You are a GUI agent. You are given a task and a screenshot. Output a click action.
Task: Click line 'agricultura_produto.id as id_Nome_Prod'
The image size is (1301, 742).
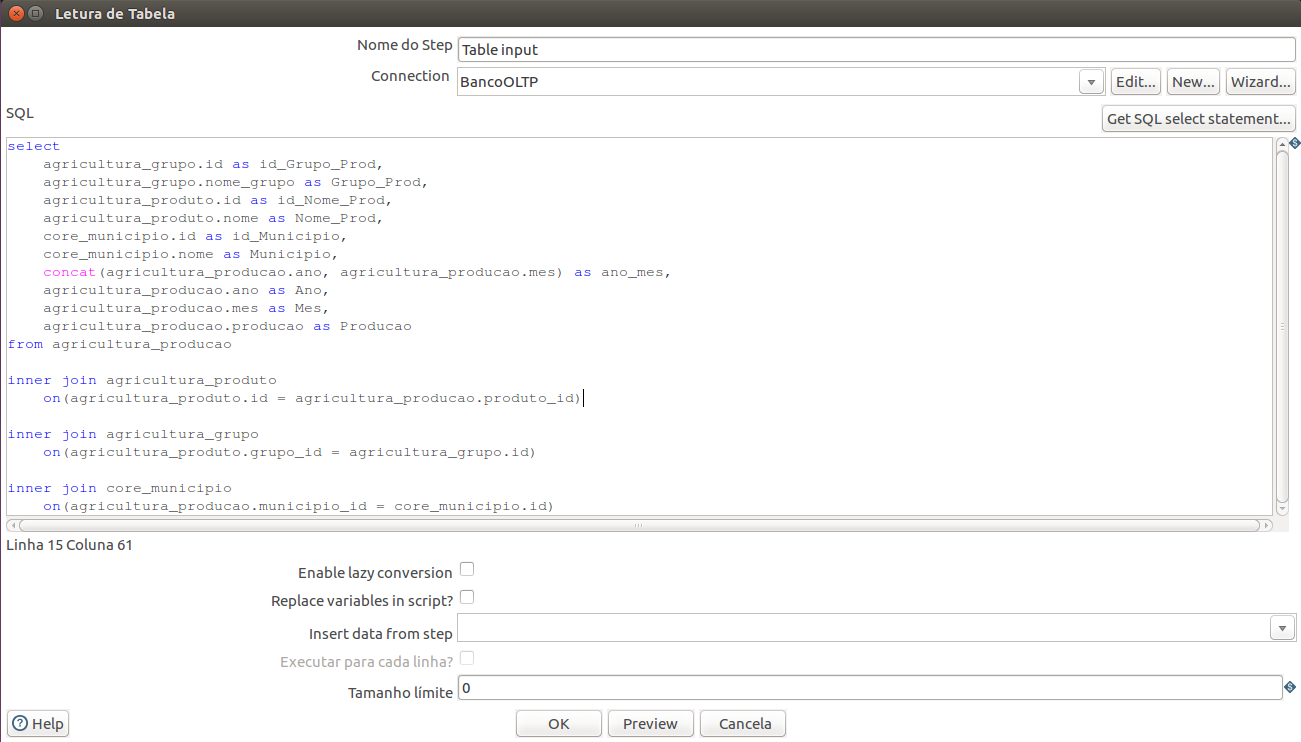[217, 200]
